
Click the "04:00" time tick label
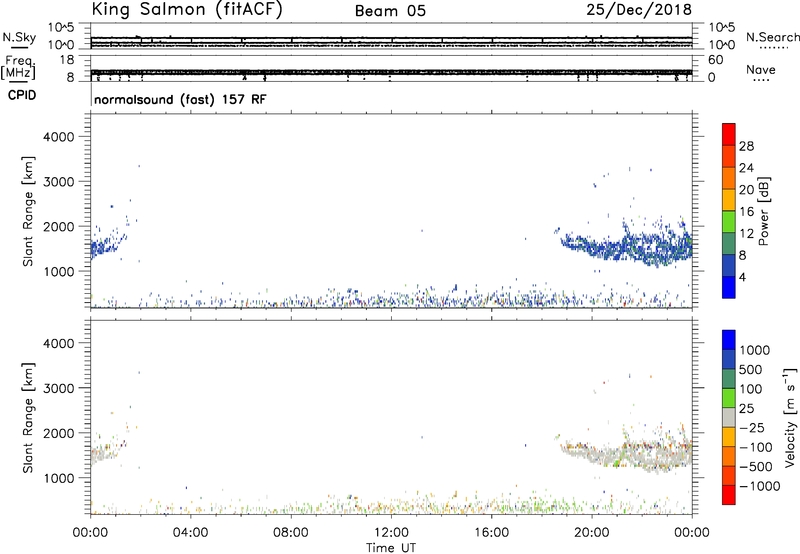tap(190, 533)
